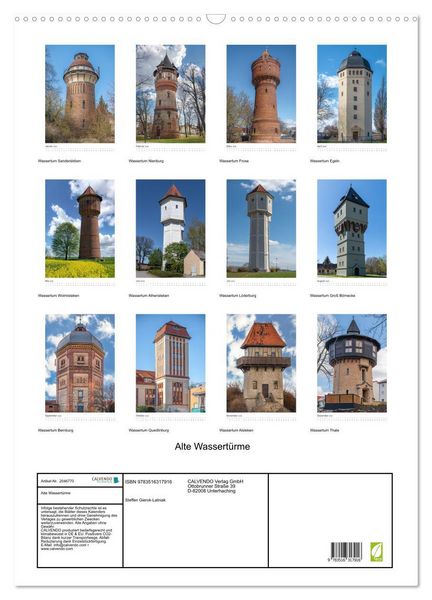
Task: Open the Wasserturm Athensleben photo
Action: coord(170,228)
